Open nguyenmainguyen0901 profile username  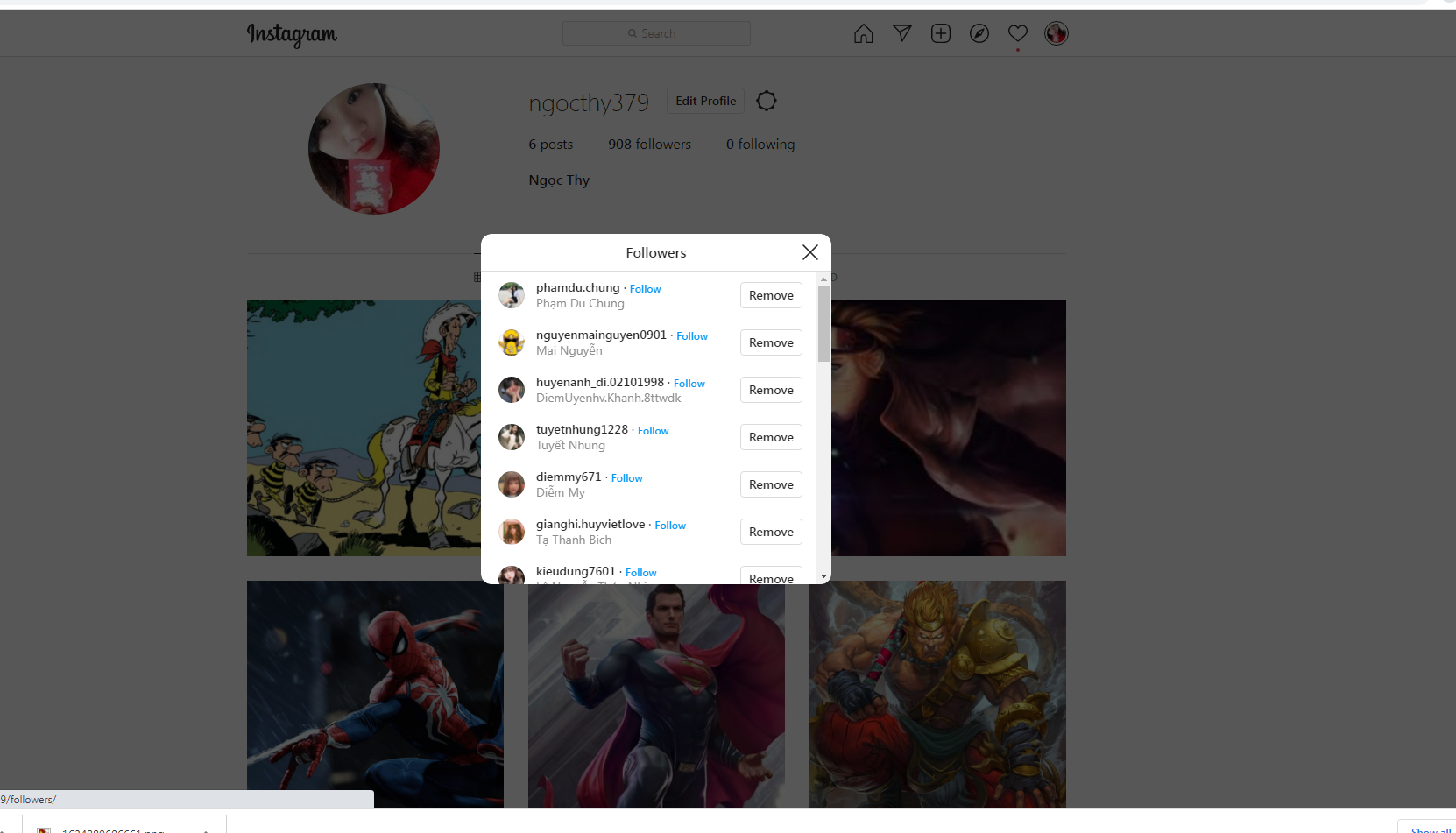point(601,335)
